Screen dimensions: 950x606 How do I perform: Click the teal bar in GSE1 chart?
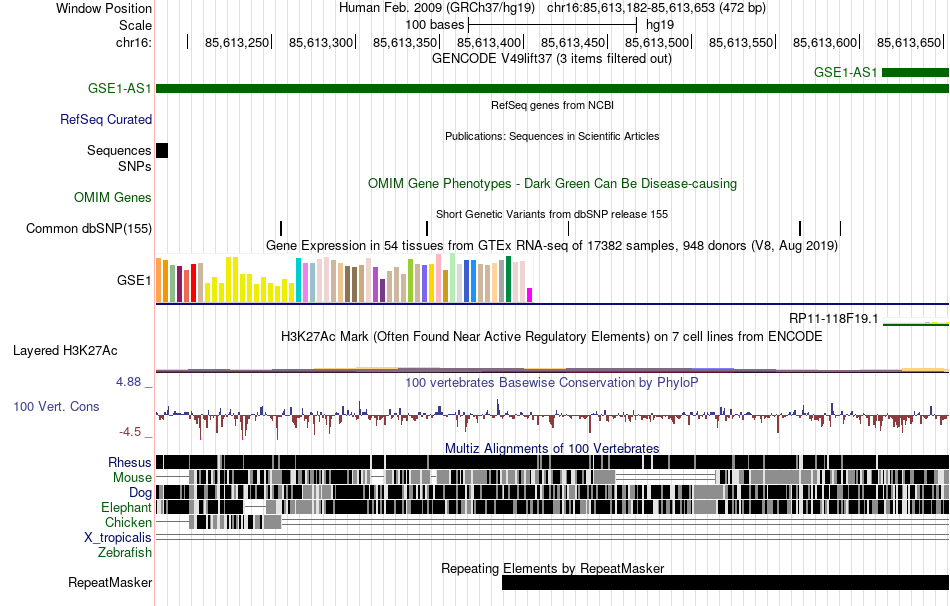tap(298, 280)
